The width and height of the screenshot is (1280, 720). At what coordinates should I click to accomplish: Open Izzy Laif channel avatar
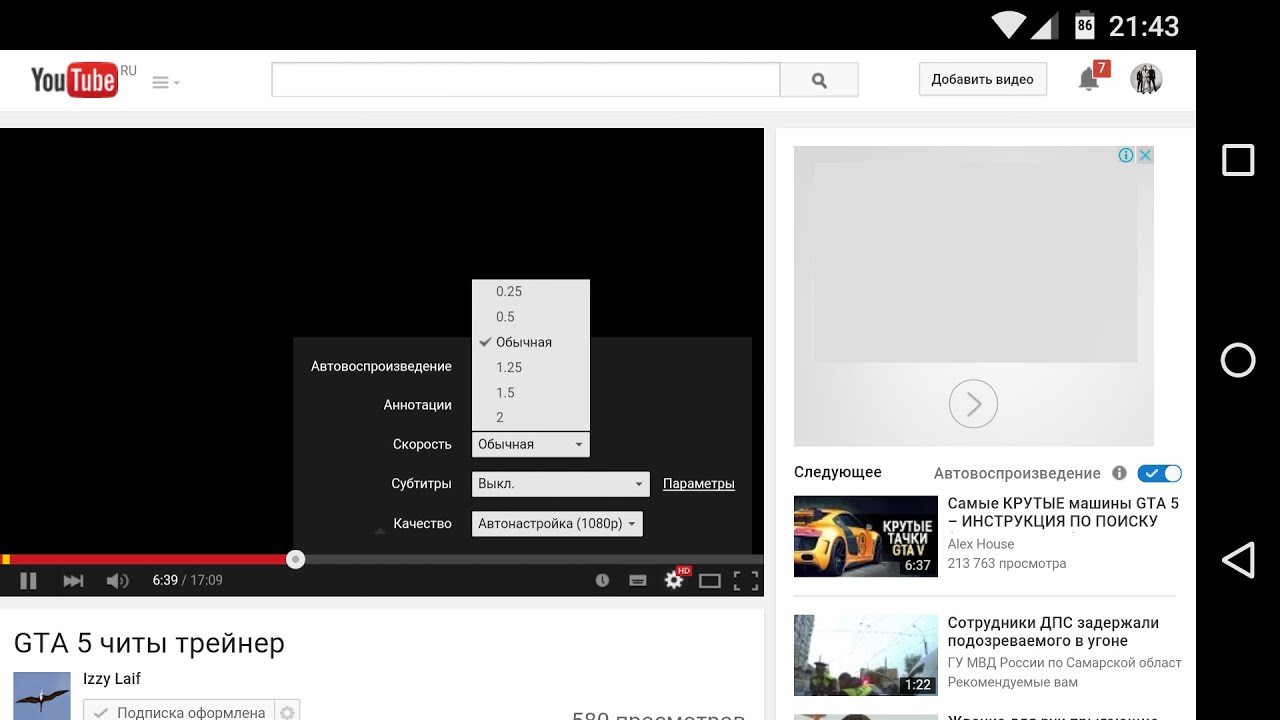click(42, 695)
